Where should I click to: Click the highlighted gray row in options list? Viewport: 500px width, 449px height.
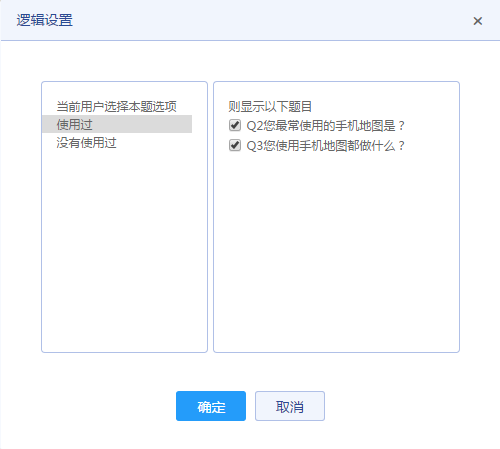click(117, 124)
